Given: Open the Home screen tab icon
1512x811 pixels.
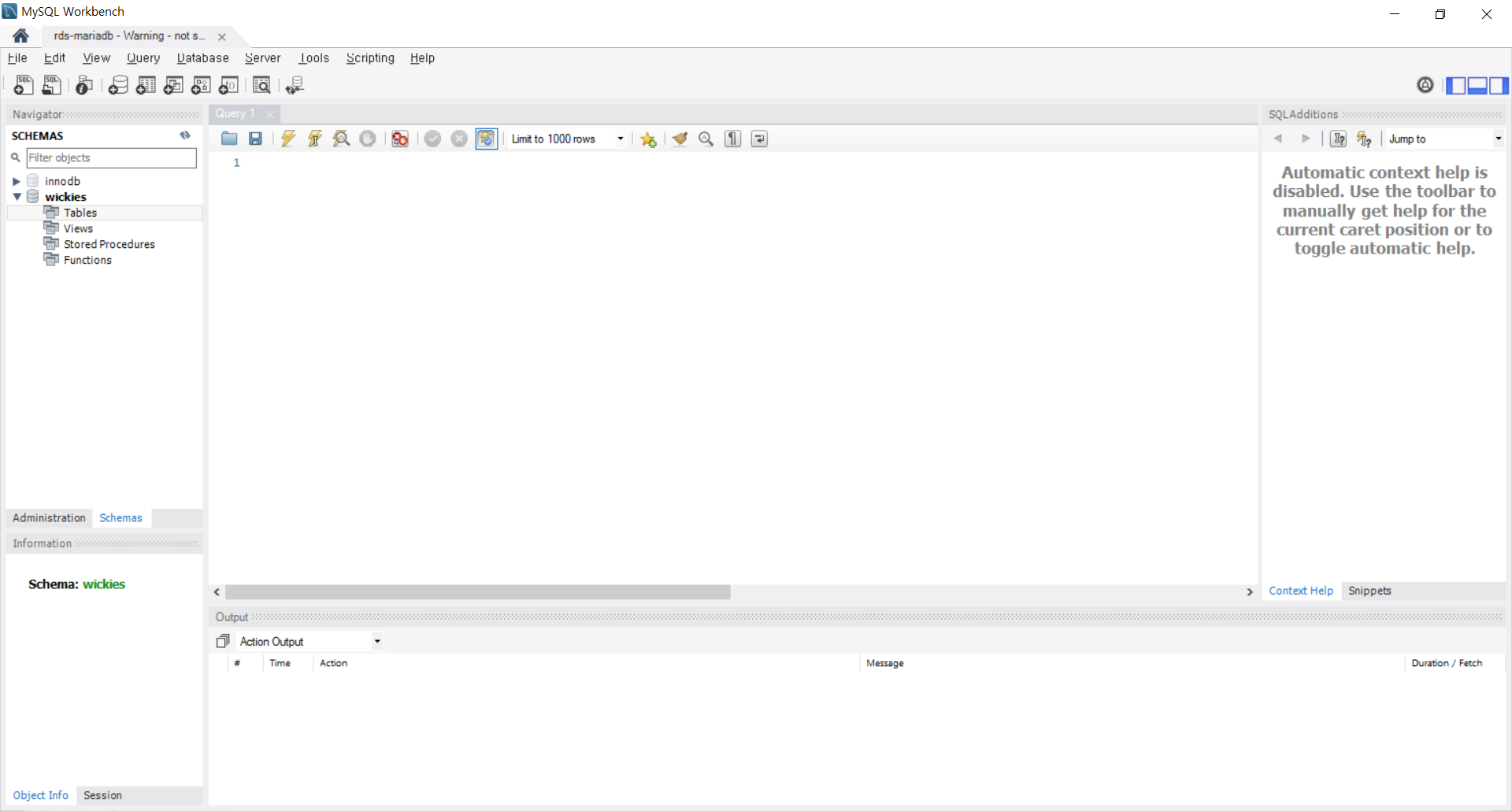Looking at the screenshot, I should [21, 35].
